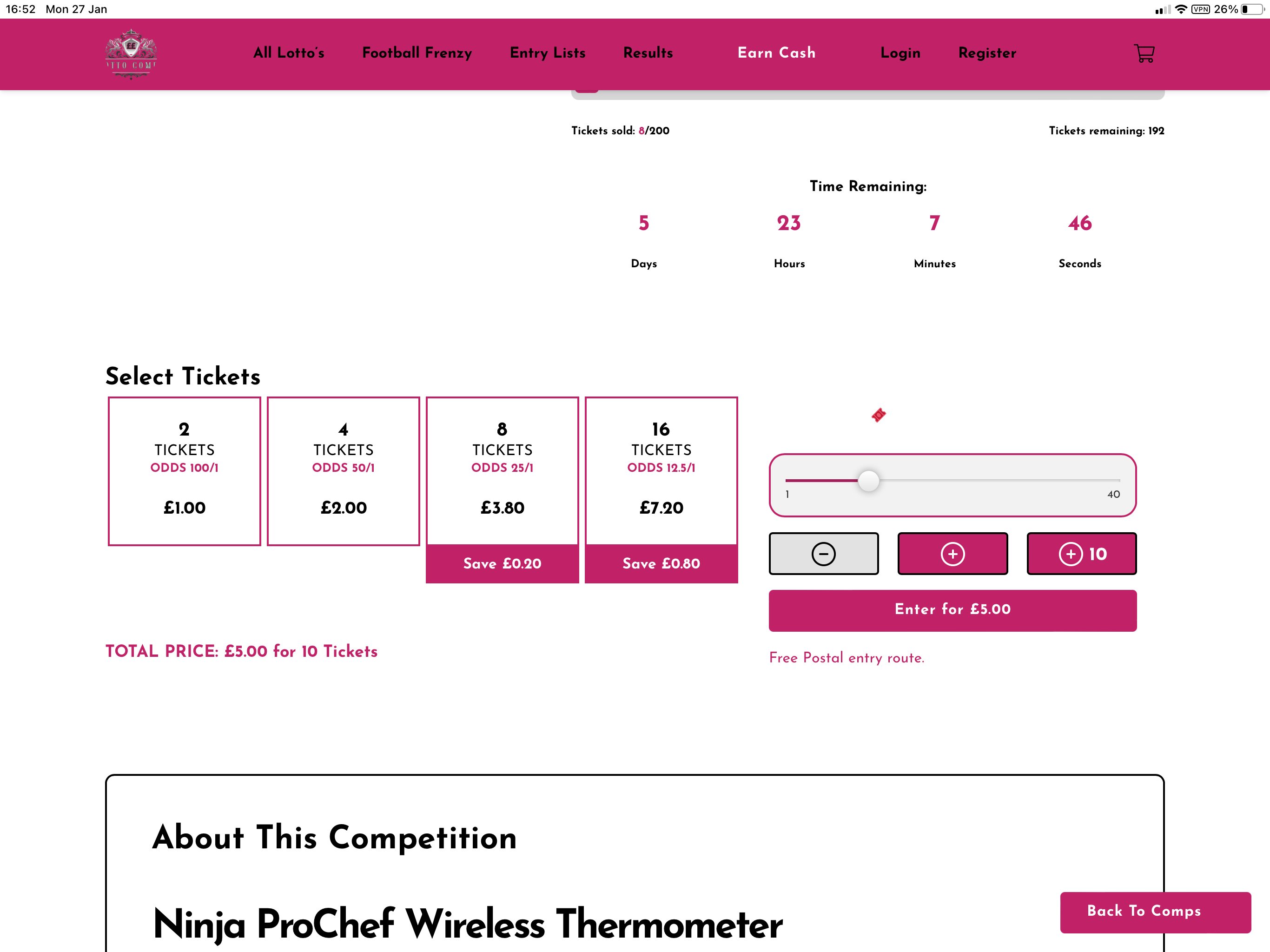Open the All Lotto's menu
The height and width of the screenshot is (952, 1270).
289,53
